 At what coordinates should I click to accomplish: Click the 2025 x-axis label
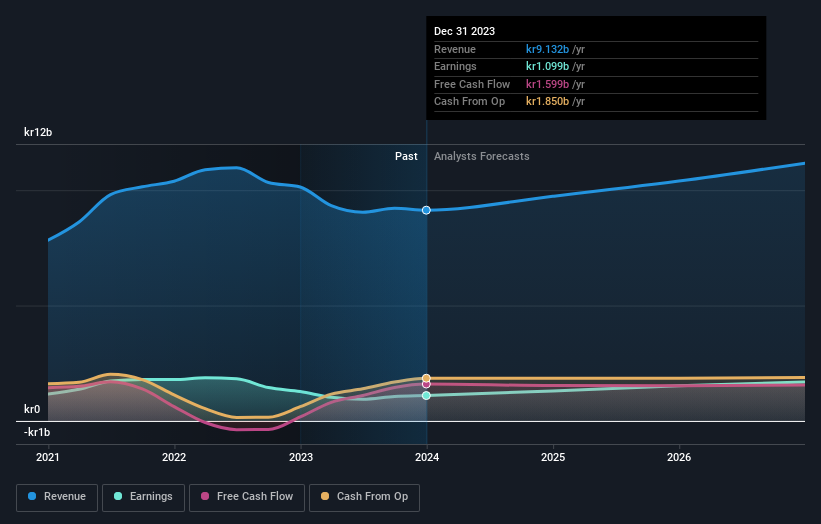click(553, 457)
